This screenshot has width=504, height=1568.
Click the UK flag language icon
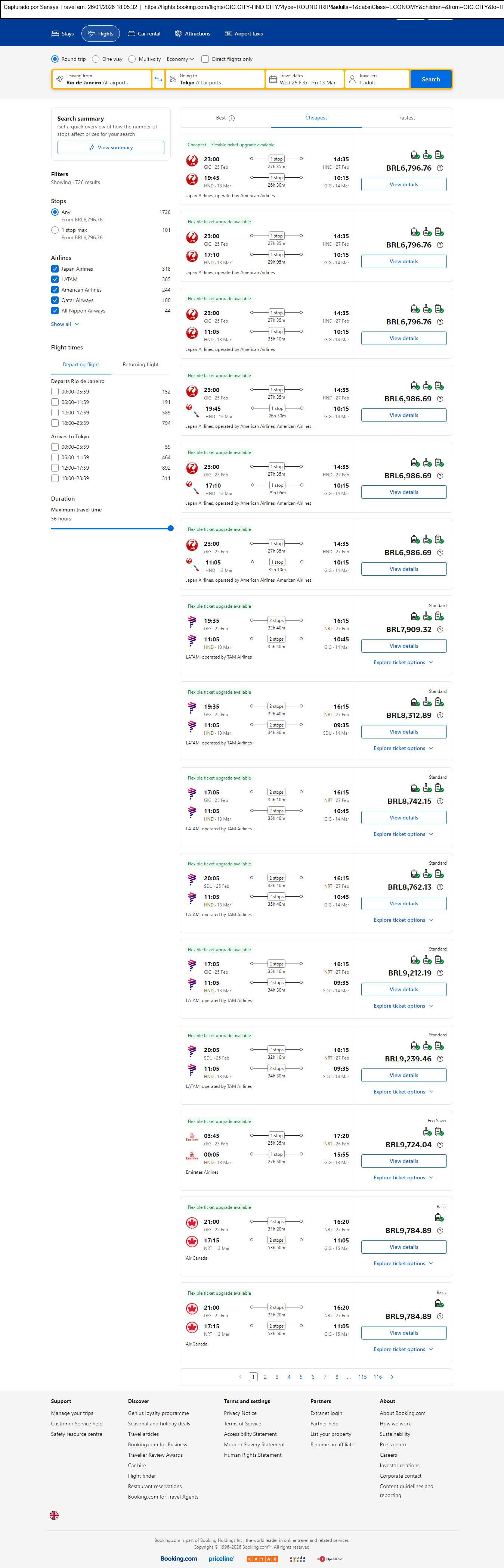pyautogui.click(x=54, y=1515)
